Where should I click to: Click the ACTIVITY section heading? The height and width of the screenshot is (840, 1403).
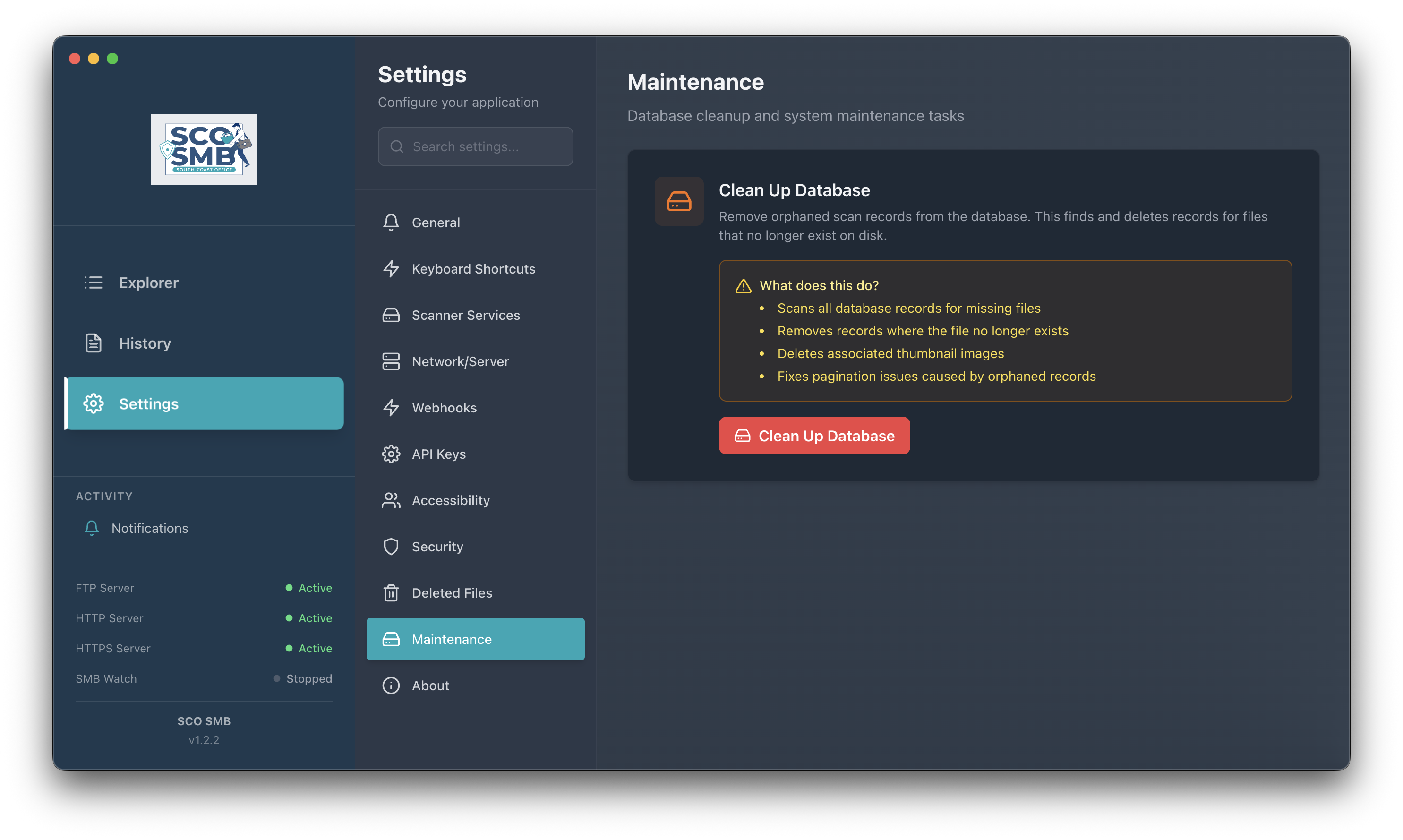(x=104, y=497)
